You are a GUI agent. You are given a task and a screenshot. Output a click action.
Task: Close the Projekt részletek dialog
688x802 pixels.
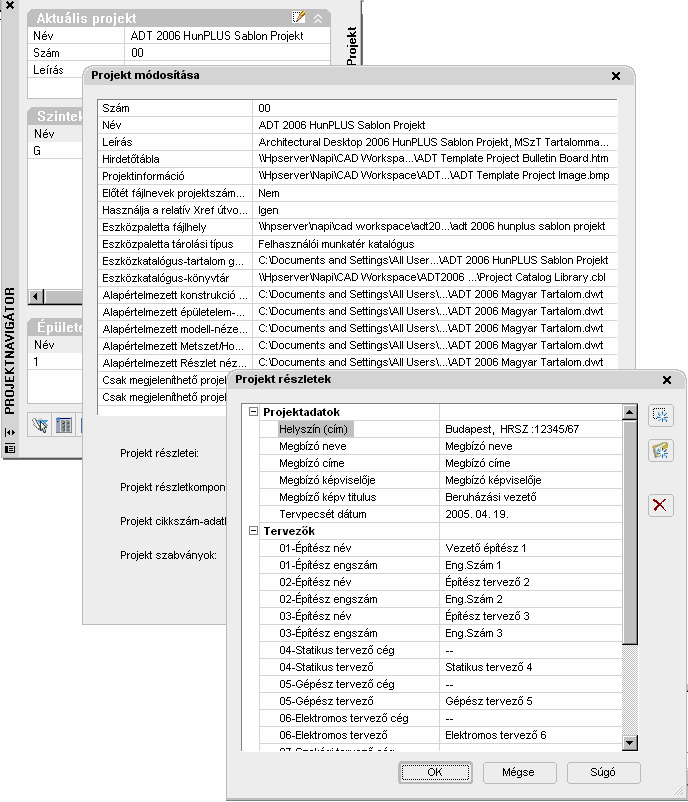[x=667, y=380]
